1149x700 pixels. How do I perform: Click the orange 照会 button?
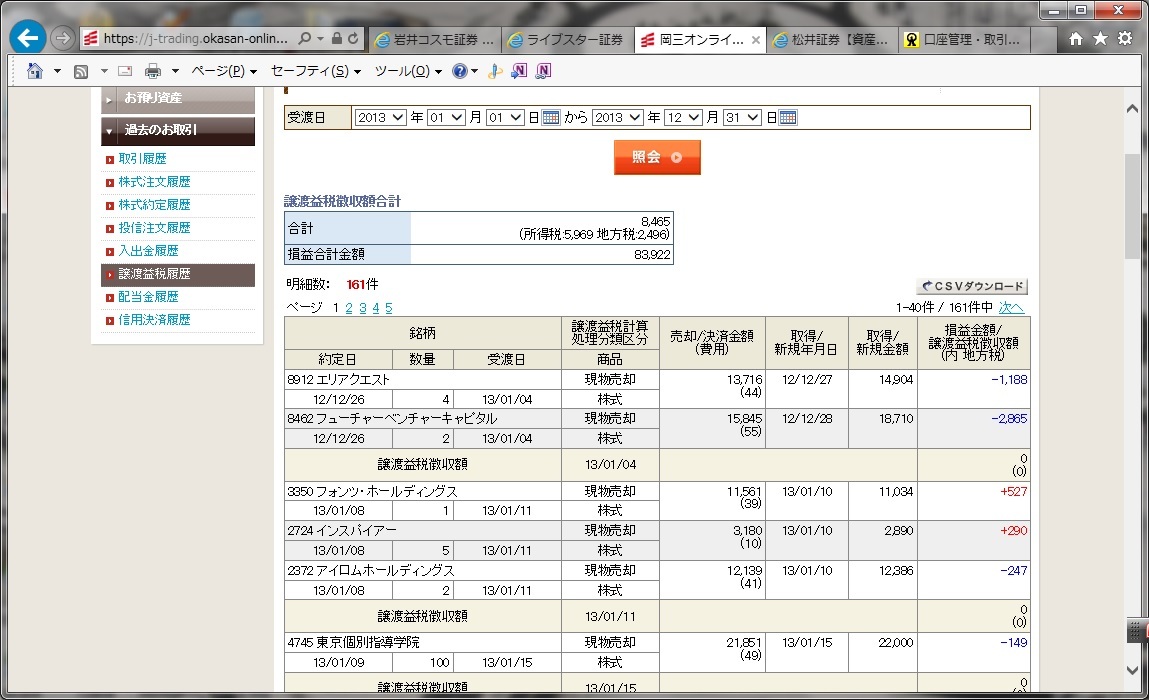(x=656, y=158)
